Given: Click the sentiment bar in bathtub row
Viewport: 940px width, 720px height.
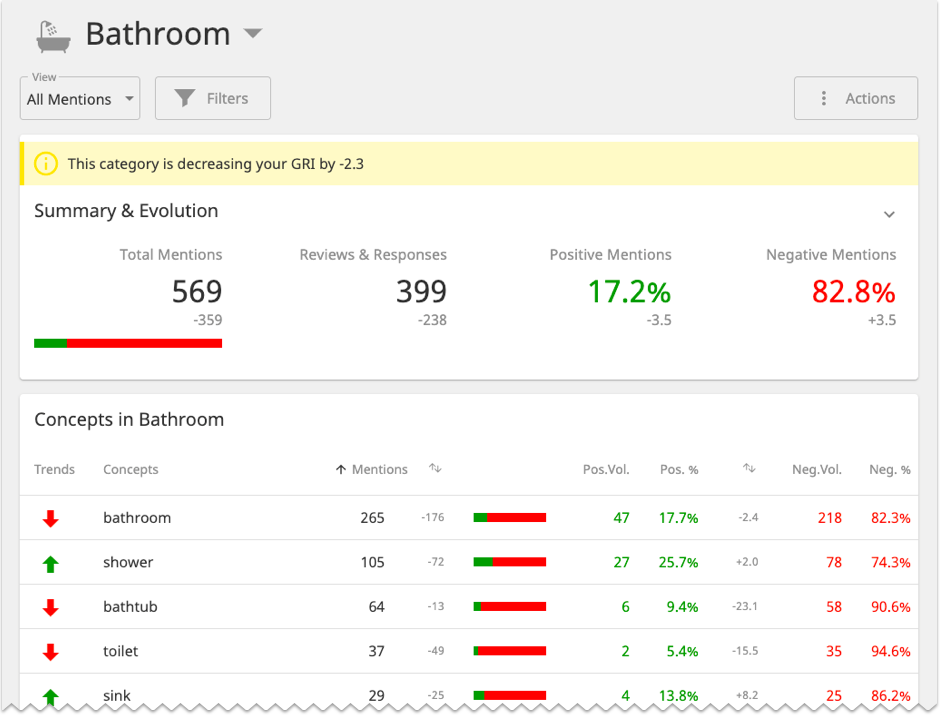Looking at the screenshot, I should pos(510,606).
